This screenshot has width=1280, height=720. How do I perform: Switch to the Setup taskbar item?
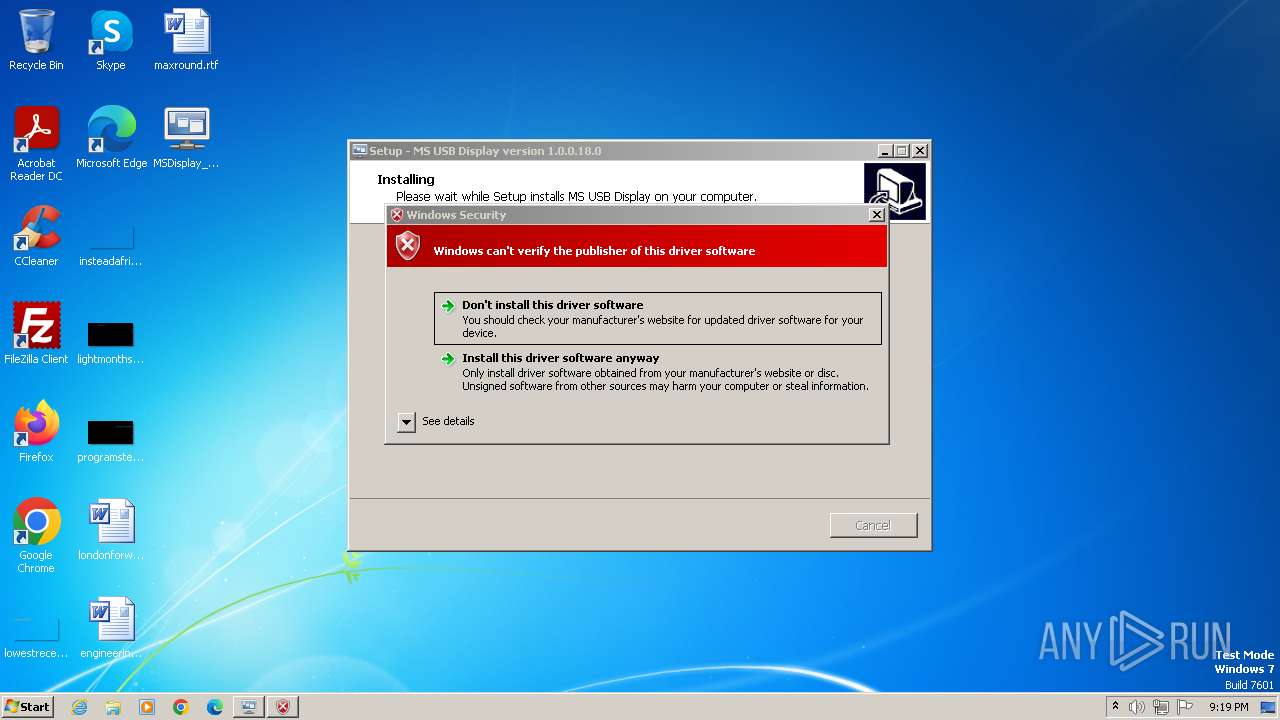[x=249, y=707]
